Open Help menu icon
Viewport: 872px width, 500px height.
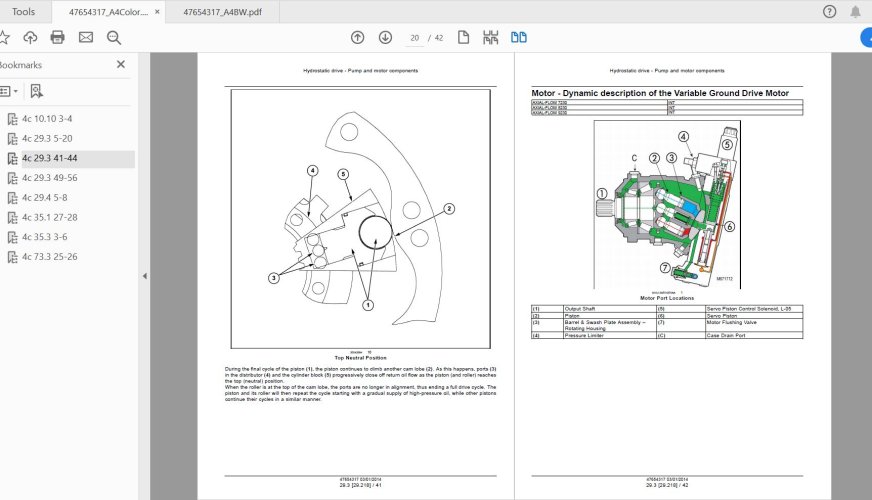tap(829, 12)
